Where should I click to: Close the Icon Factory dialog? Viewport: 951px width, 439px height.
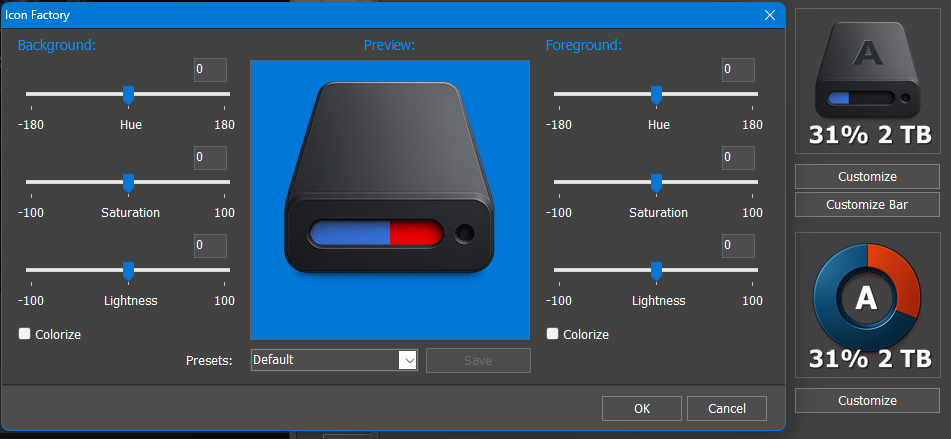[x=769, y=15]
